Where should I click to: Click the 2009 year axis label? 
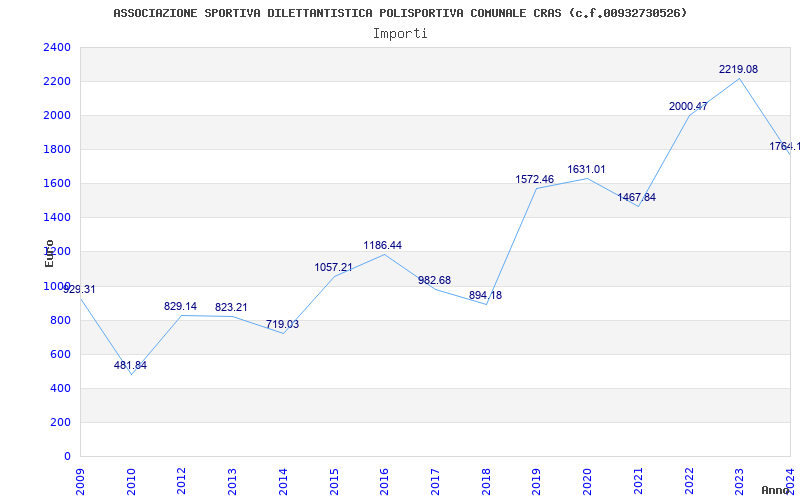click(x=80, y=481)
